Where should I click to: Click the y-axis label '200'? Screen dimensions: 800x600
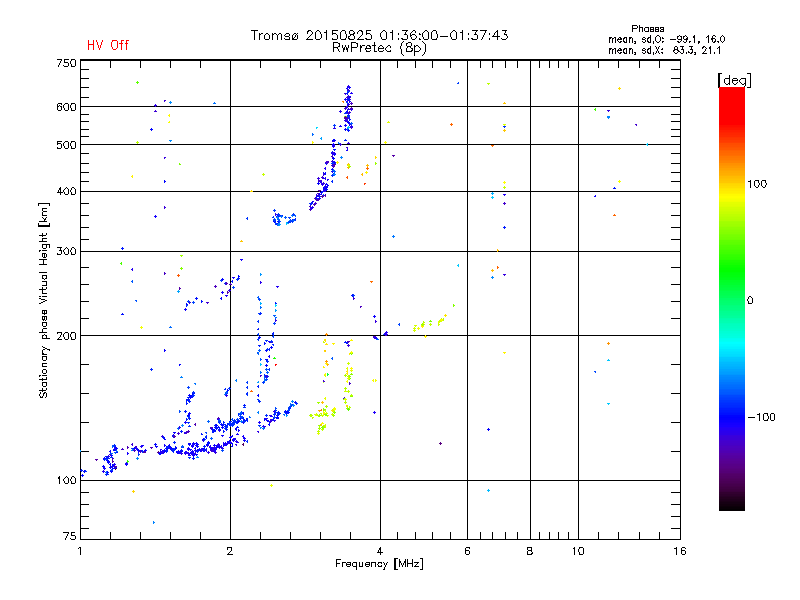tap(66, 336)
